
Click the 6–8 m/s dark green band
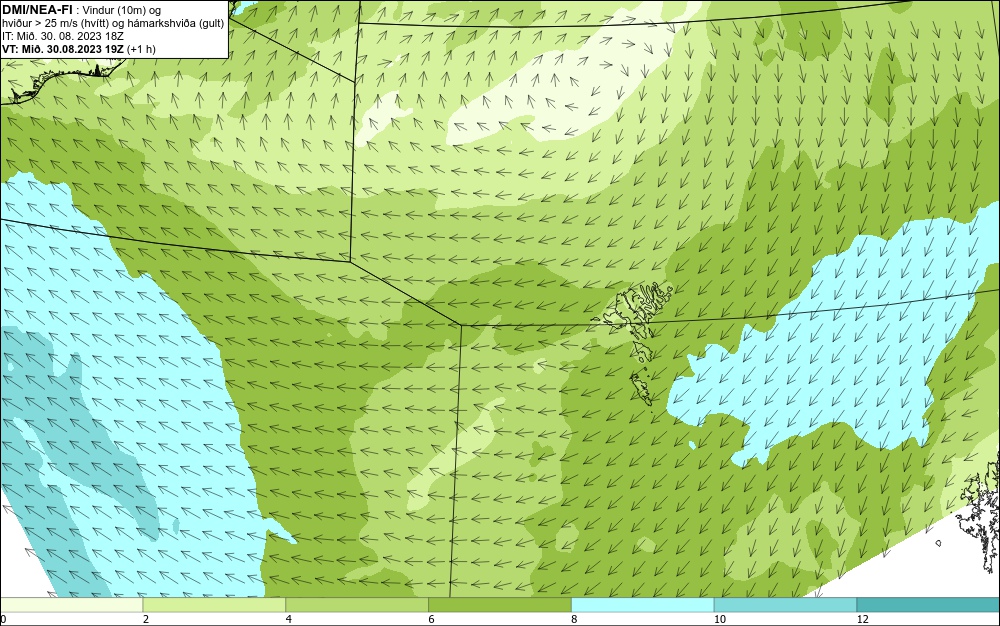pos(500,605)
